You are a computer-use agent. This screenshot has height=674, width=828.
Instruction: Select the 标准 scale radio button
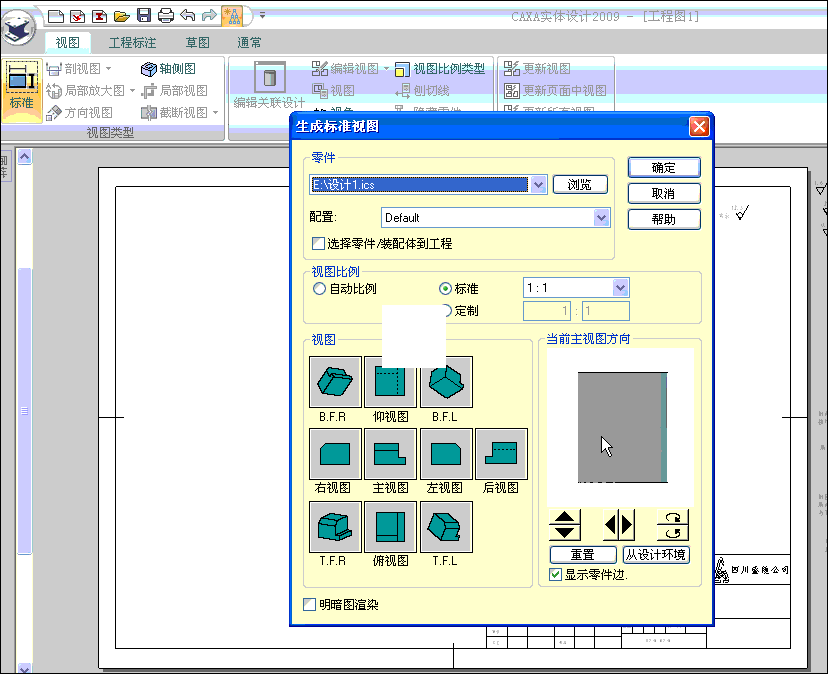coord(445,289)
